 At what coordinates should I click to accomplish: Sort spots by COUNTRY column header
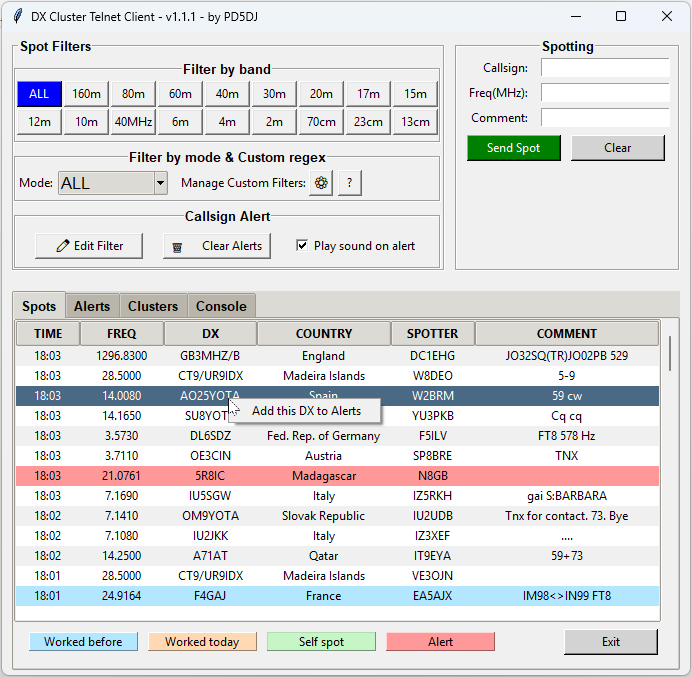click(324, 334)
